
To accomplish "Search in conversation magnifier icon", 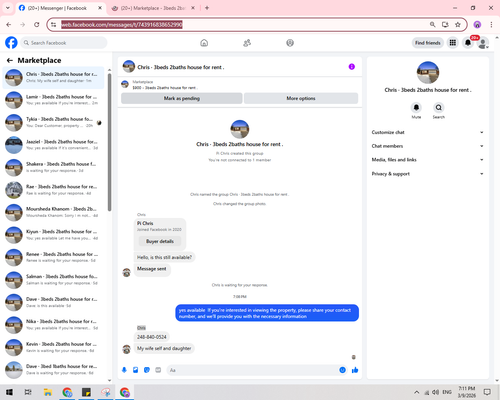I will click(x=439, y=107).
